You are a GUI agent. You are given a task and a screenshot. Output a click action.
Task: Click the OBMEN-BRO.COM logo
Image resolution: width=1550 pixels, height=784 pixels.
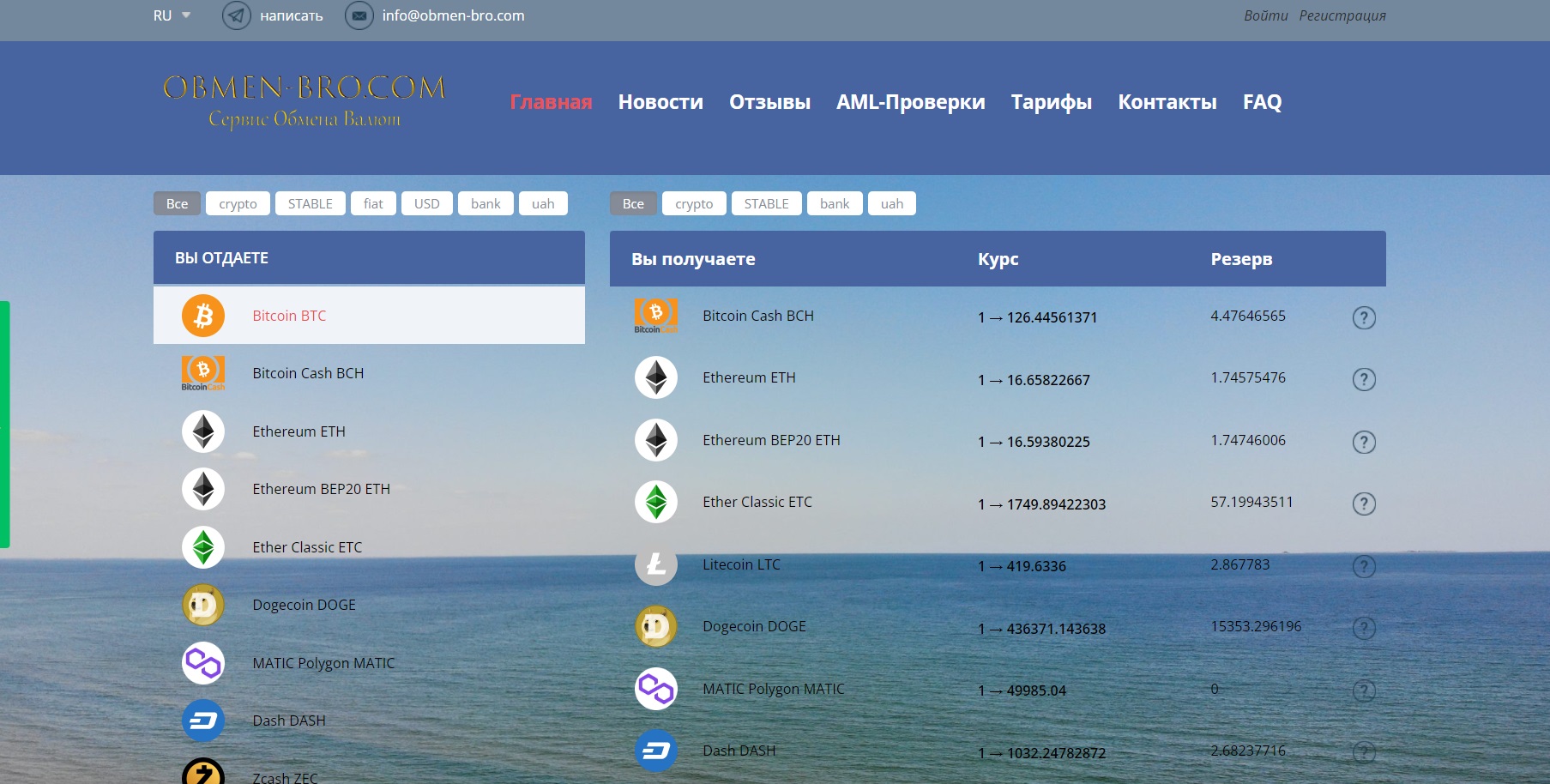coord(305,101)
